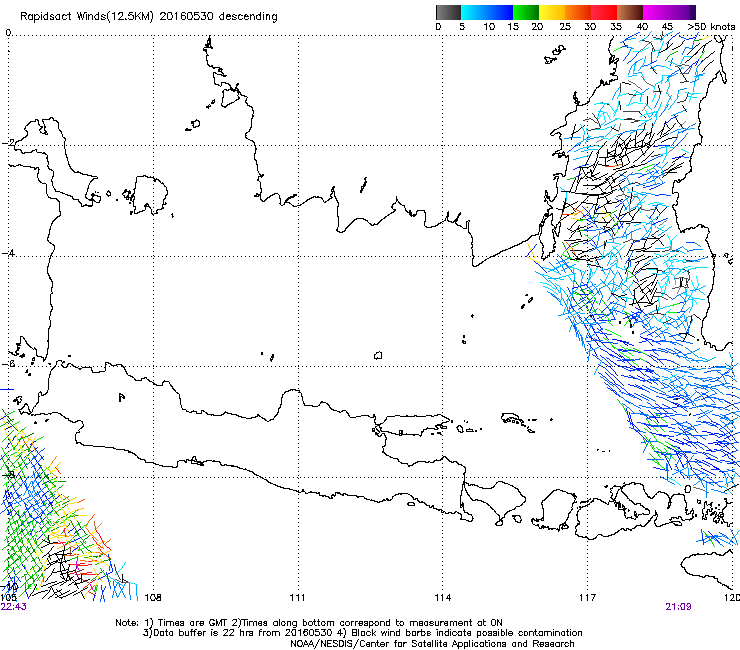Click the cyan-blue 5-15 knots legend swatch

(487, 12)
